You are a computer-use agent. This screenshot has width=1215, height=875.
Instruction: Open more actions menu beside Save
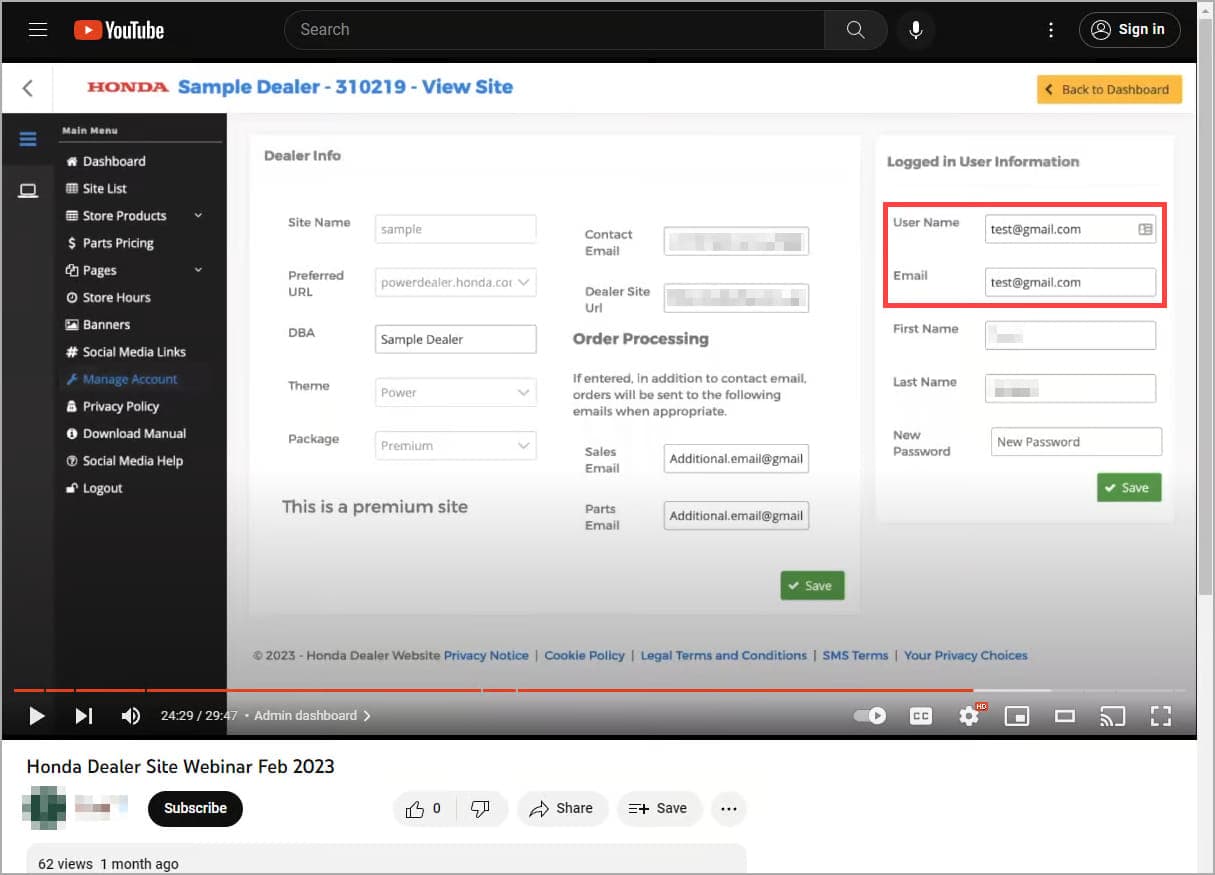728,809
